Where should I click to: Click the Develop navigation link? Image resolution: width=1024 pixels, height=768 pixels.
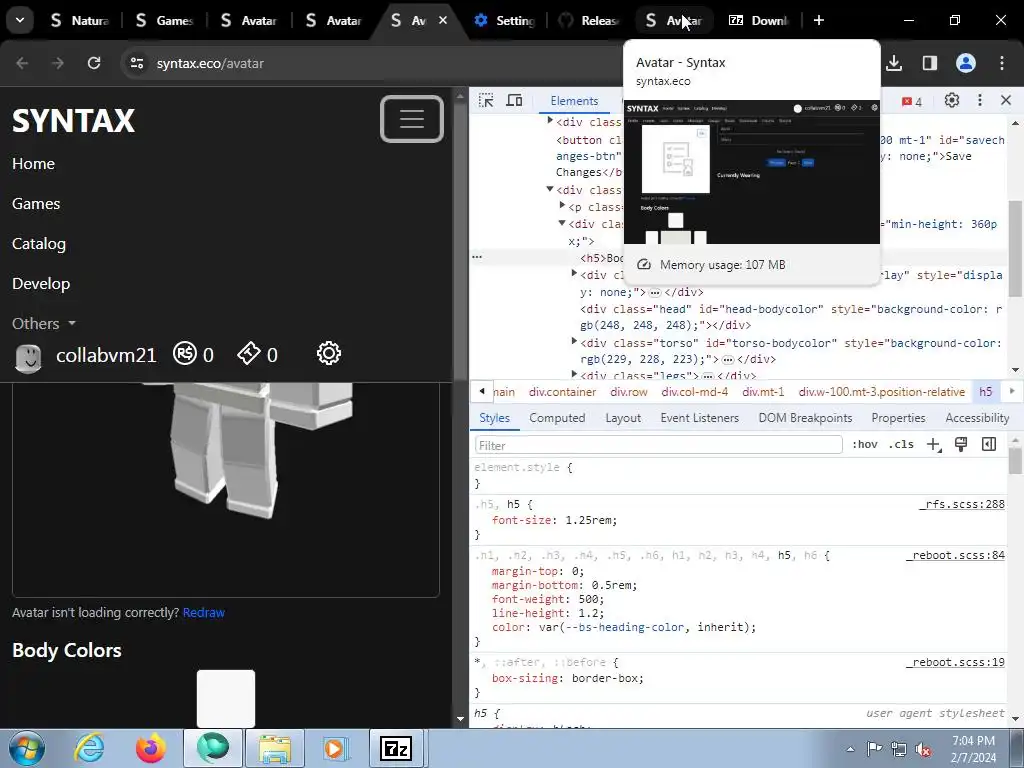[40, 283]
